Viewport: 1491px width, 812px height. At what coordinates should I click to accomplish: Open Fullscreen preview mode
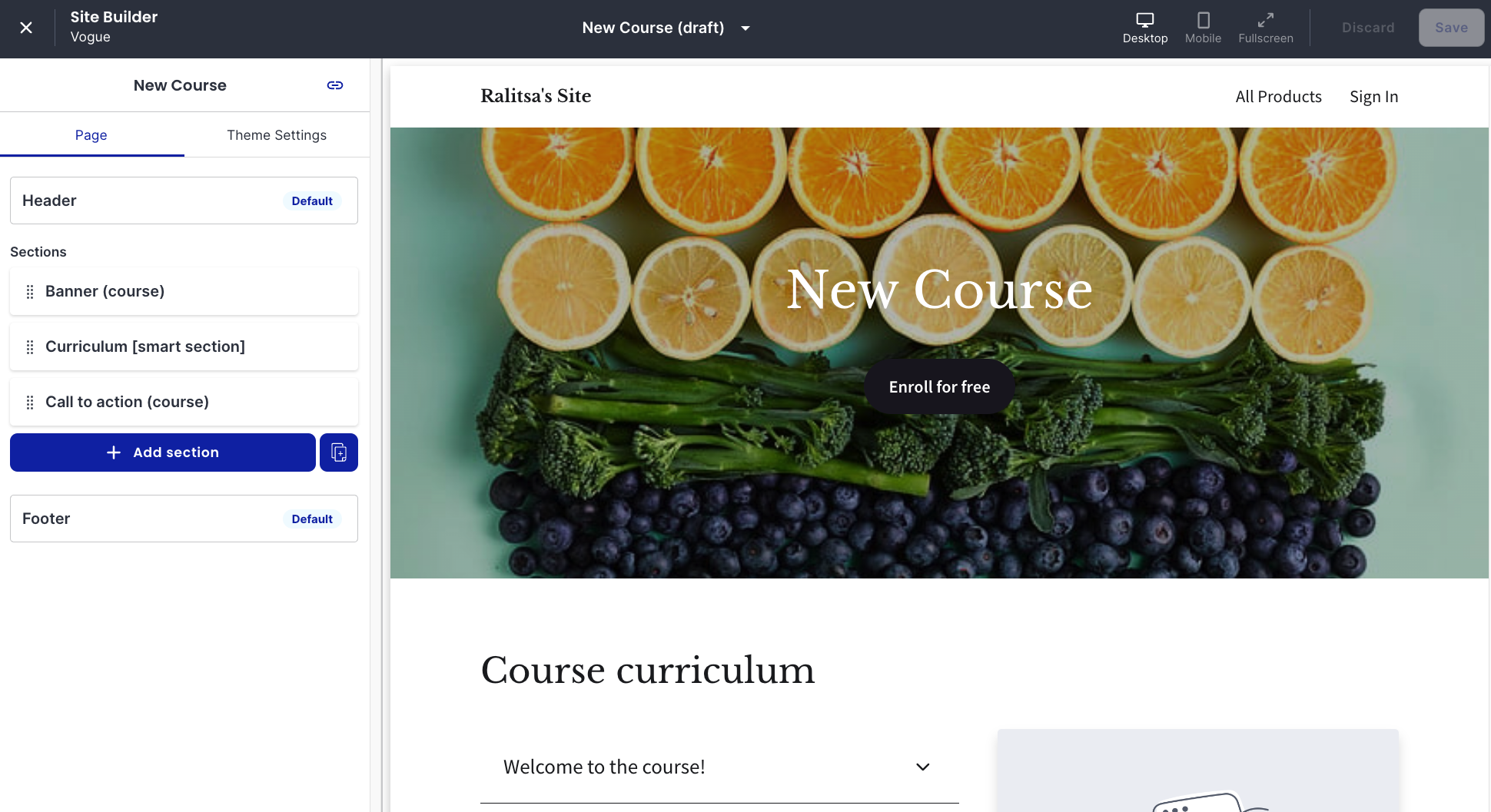click(1266, 28)
